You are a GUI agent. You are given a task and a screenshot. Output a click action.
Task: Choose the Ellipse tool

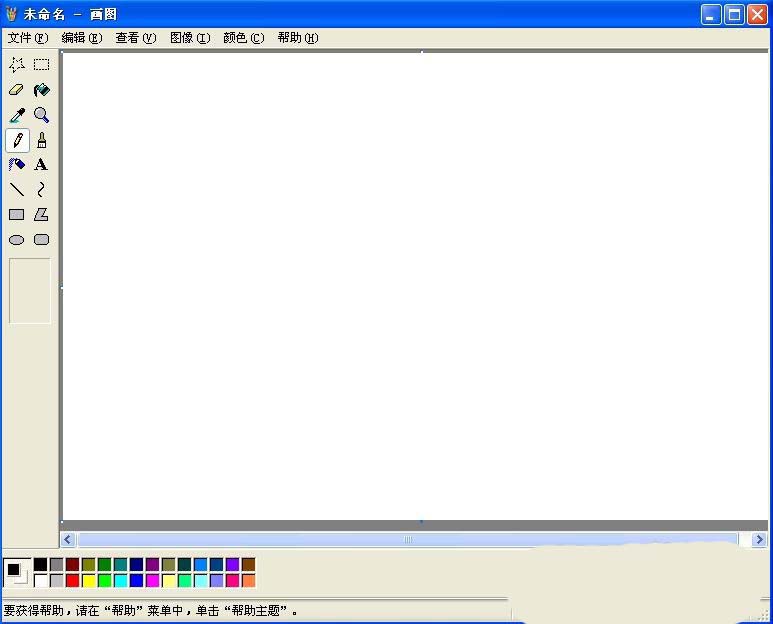[17, 240]
